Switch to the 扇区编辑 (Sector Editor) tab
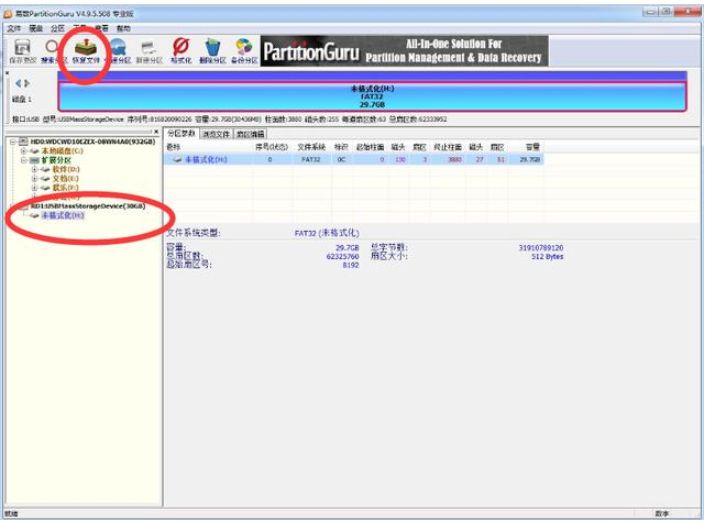This screenshot has height=525, width=710. point(250,134)
